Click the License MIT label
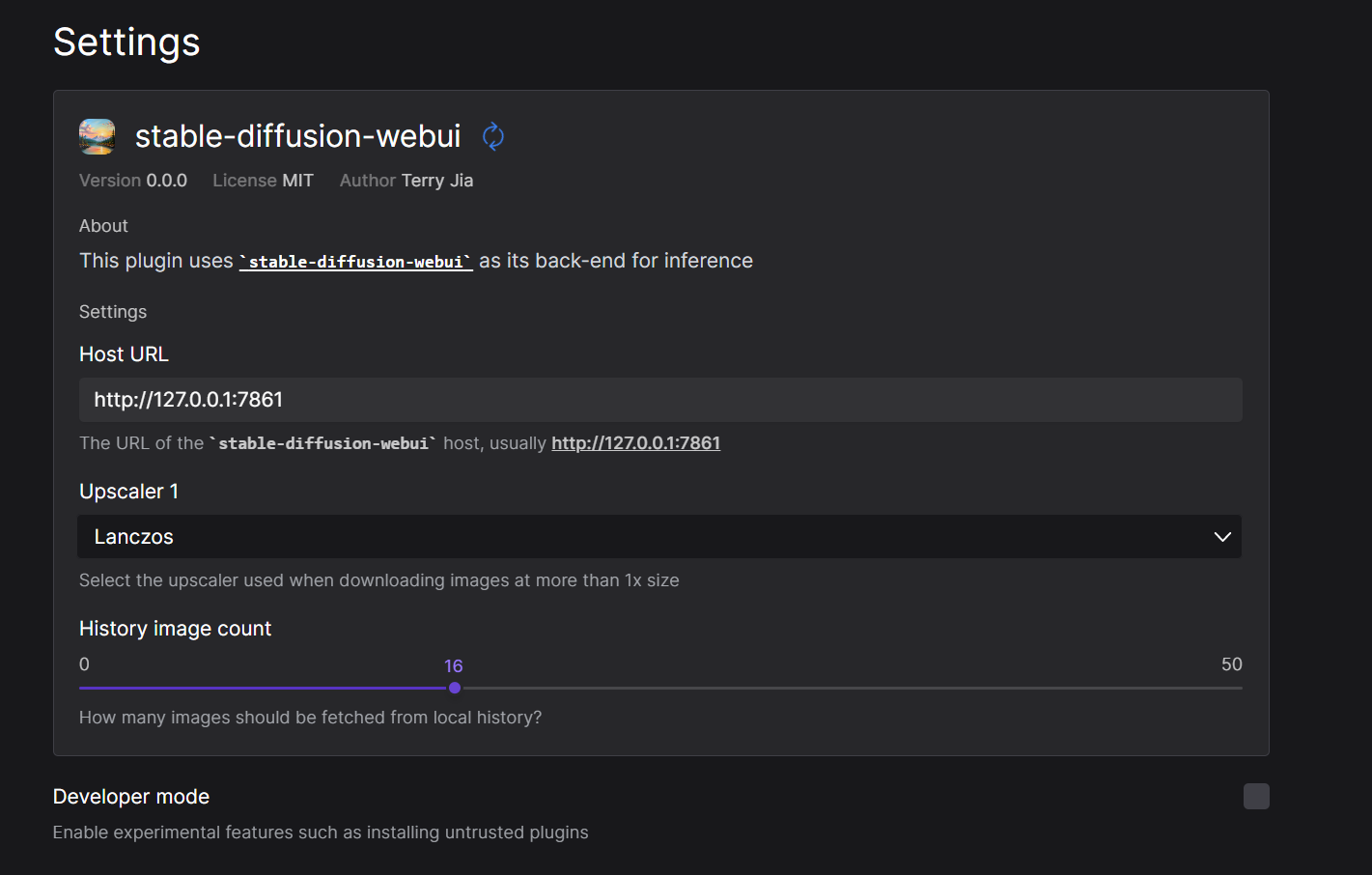The image size is (1372, 875). (x=262, y=180)
